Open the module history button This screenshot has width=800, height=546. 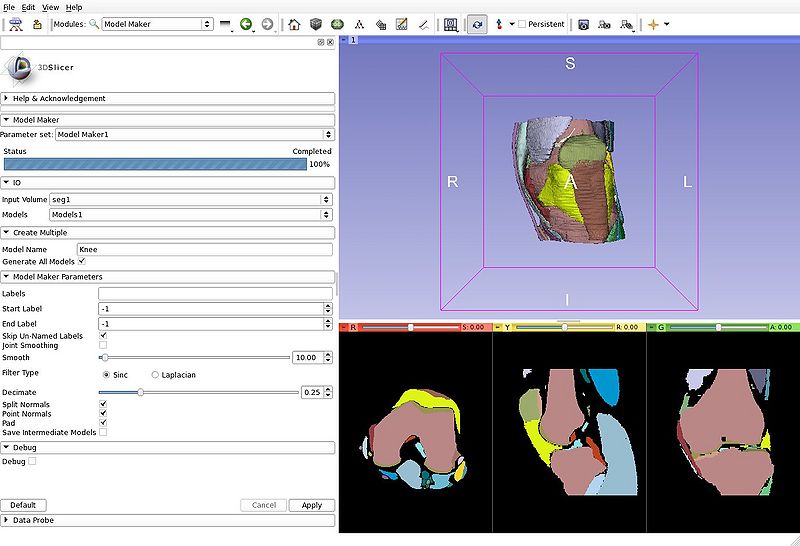coord(225,24)
